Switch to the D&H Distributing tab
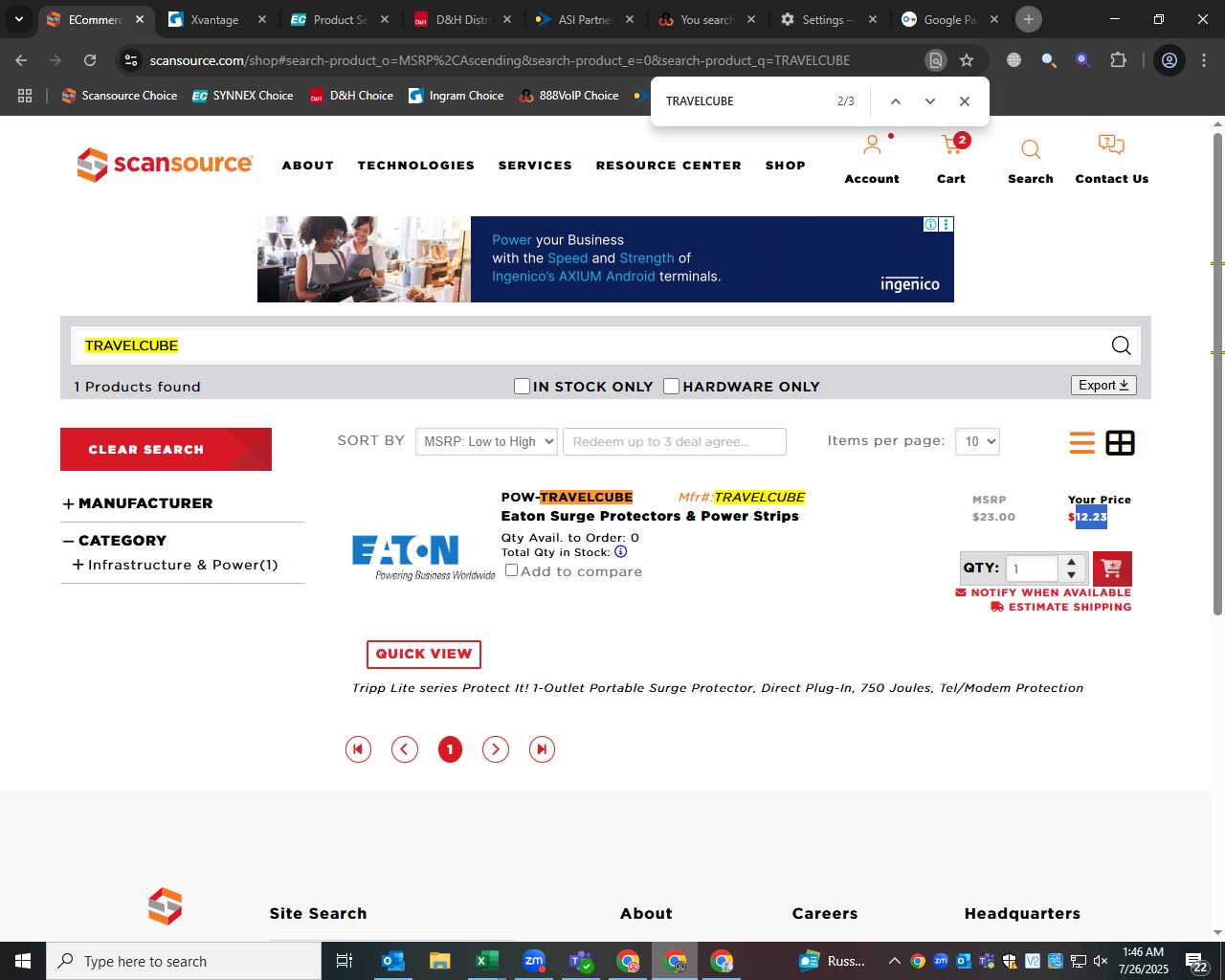This screenshot has height=980, width=1225. 462,19
